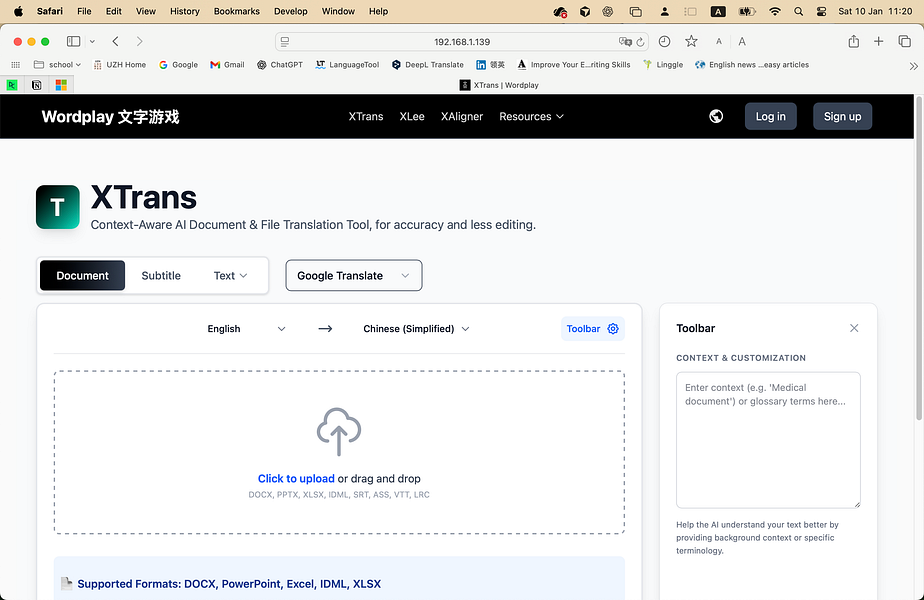This screenshot has width=924, height=600.
Task: Reload the page with refresh icon
Action: 641,42
